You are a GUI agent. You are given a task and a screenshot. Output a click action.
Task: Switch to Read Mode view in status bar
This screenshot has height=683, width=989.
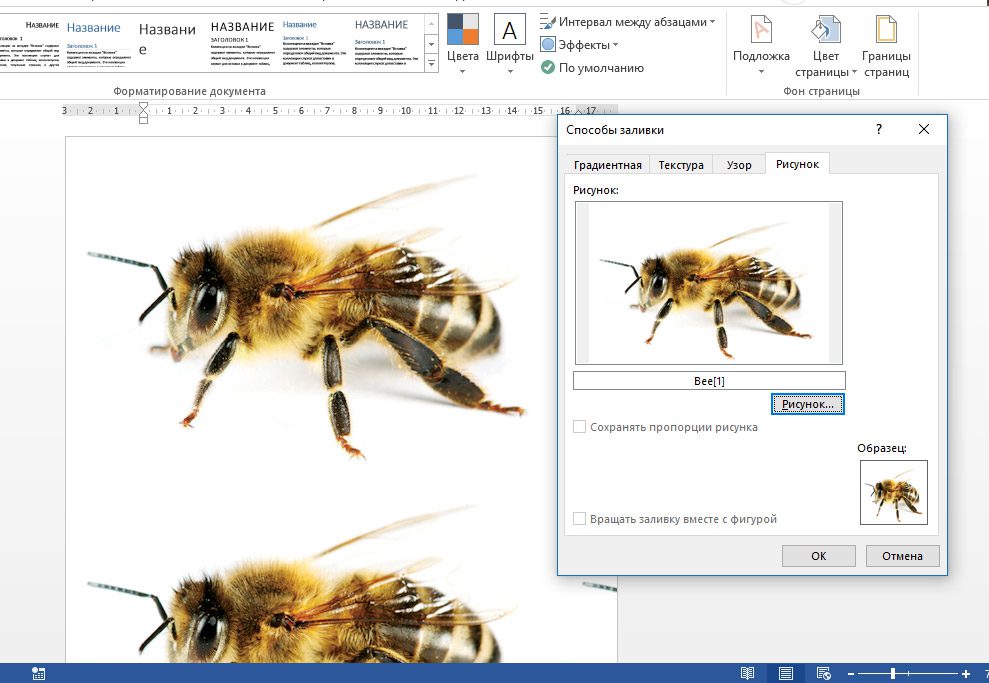[747, 673]
